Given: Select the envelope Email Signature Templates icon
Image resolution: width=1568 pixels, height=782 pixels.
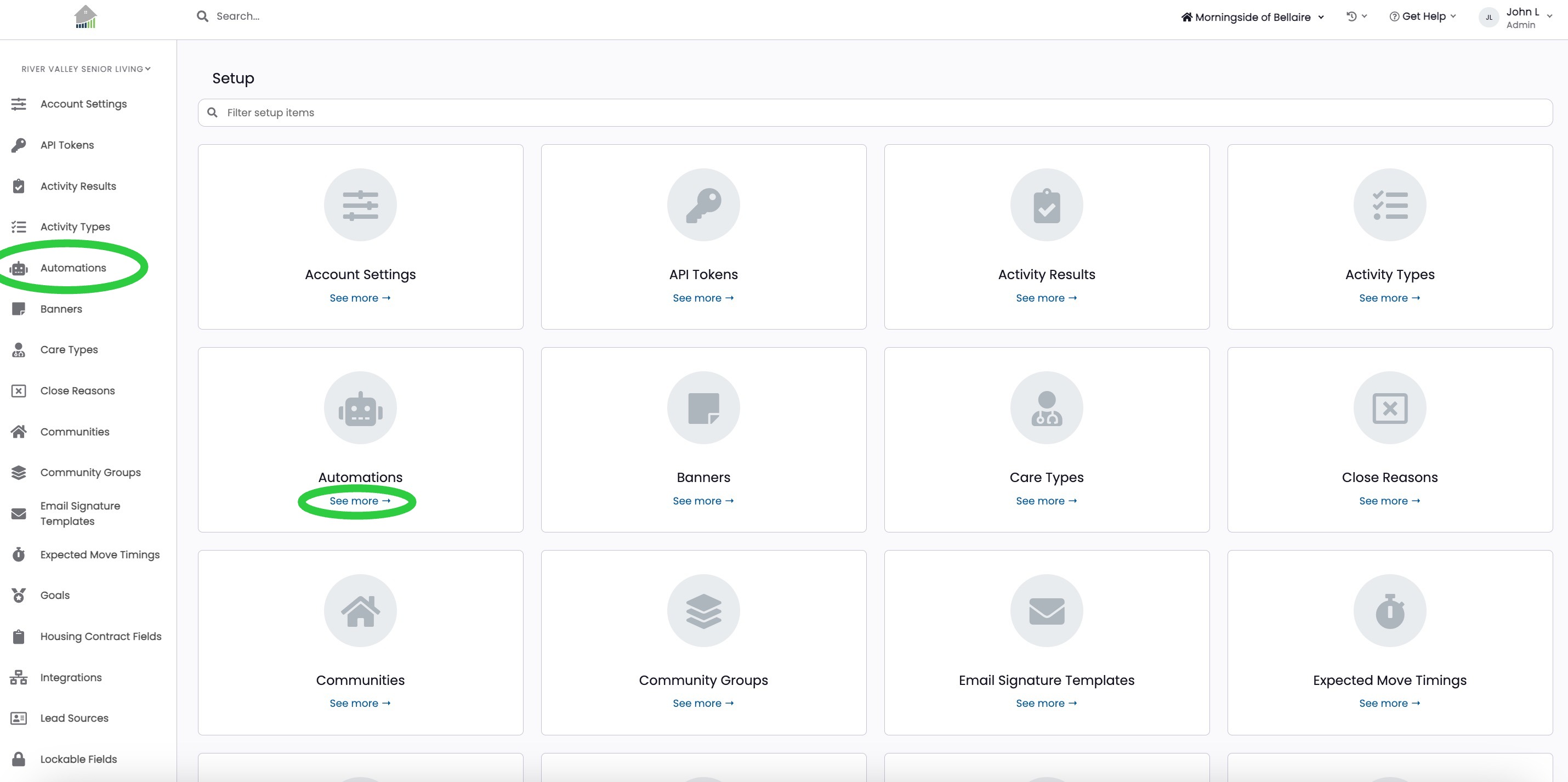Looking at the screenshot, I should 1047,610.
